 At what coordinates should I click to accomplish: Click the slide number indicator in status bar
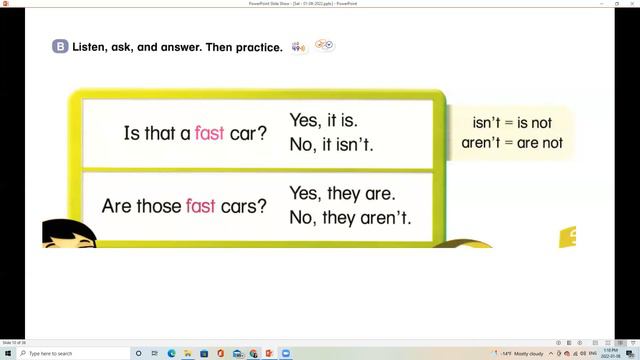14,343
